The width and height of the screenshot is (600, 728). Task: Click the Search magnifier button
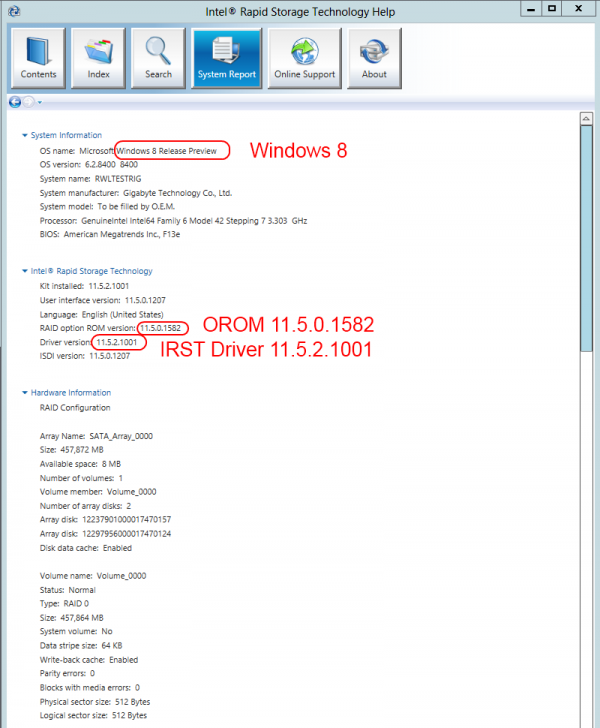158,58
